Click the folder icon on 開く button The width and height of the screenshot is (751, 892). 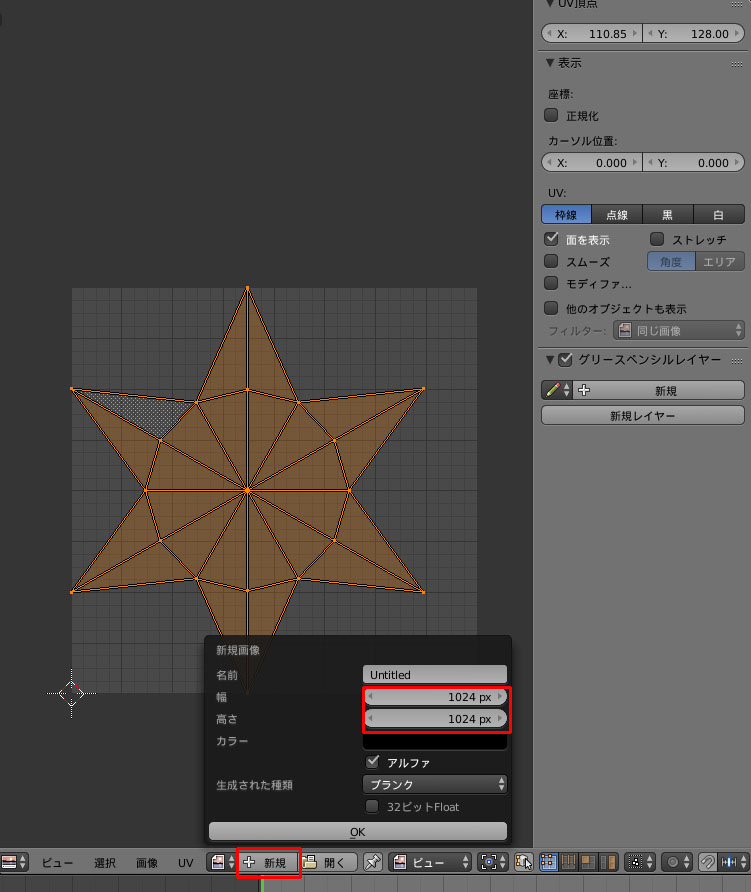310,862
